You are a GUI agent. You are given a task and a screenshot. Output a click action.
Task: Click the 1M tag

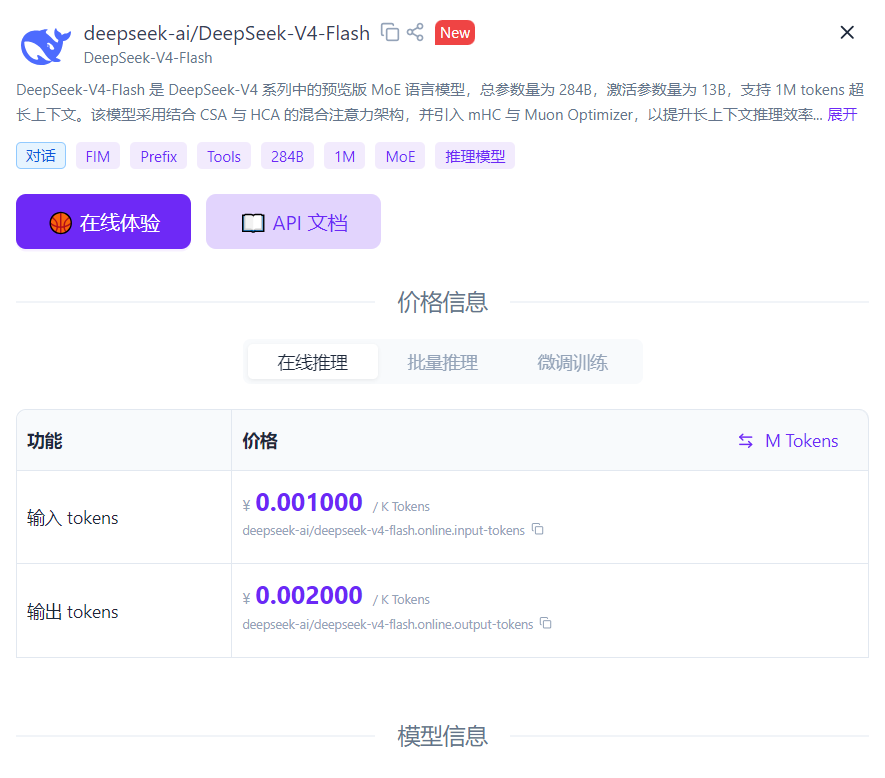click(x=344, y=156)
